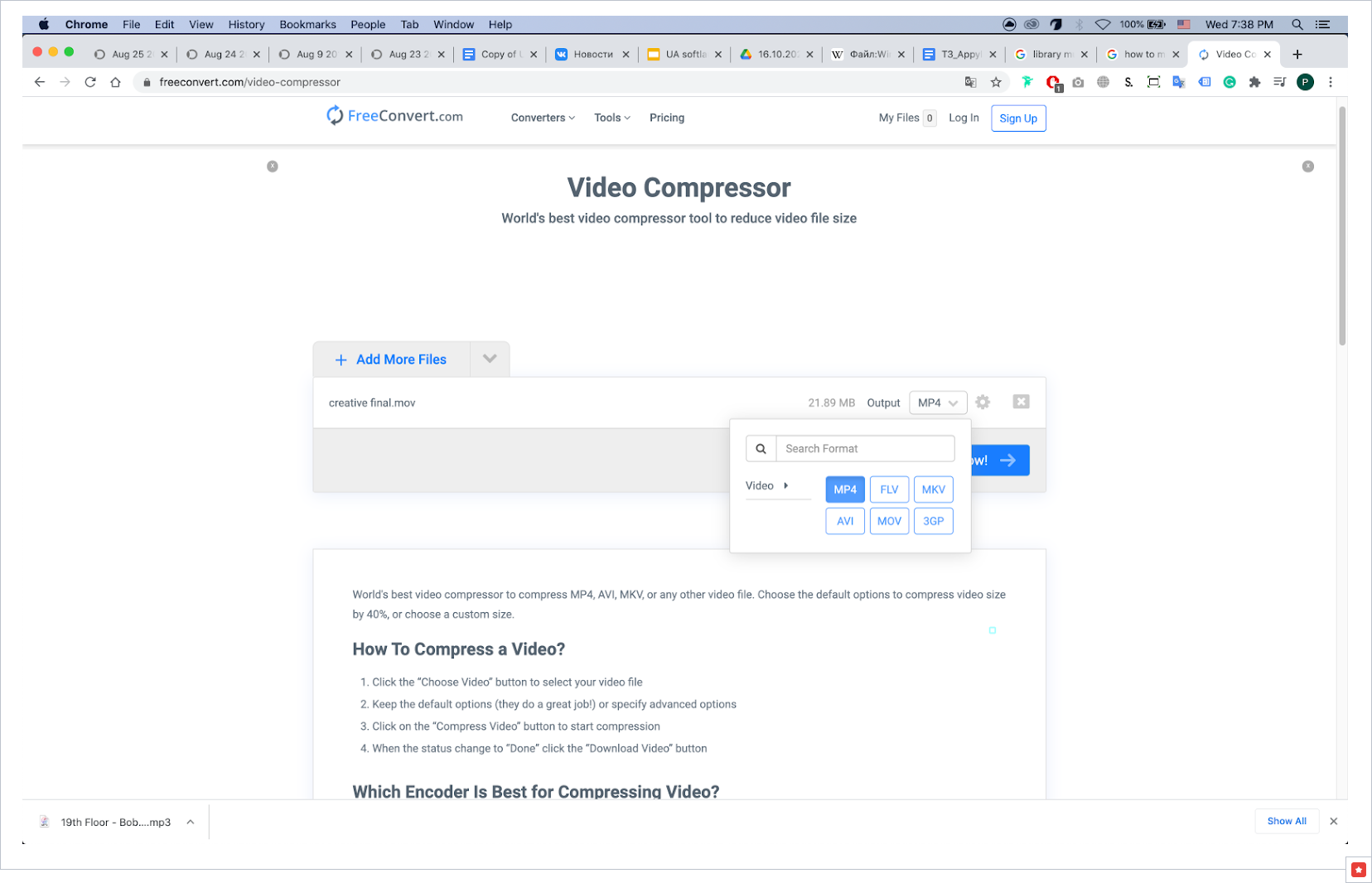The height and width of the screenshot is (883, 1372).
Task: Open the Pricing page link
Action: click(x=666, y=118)
